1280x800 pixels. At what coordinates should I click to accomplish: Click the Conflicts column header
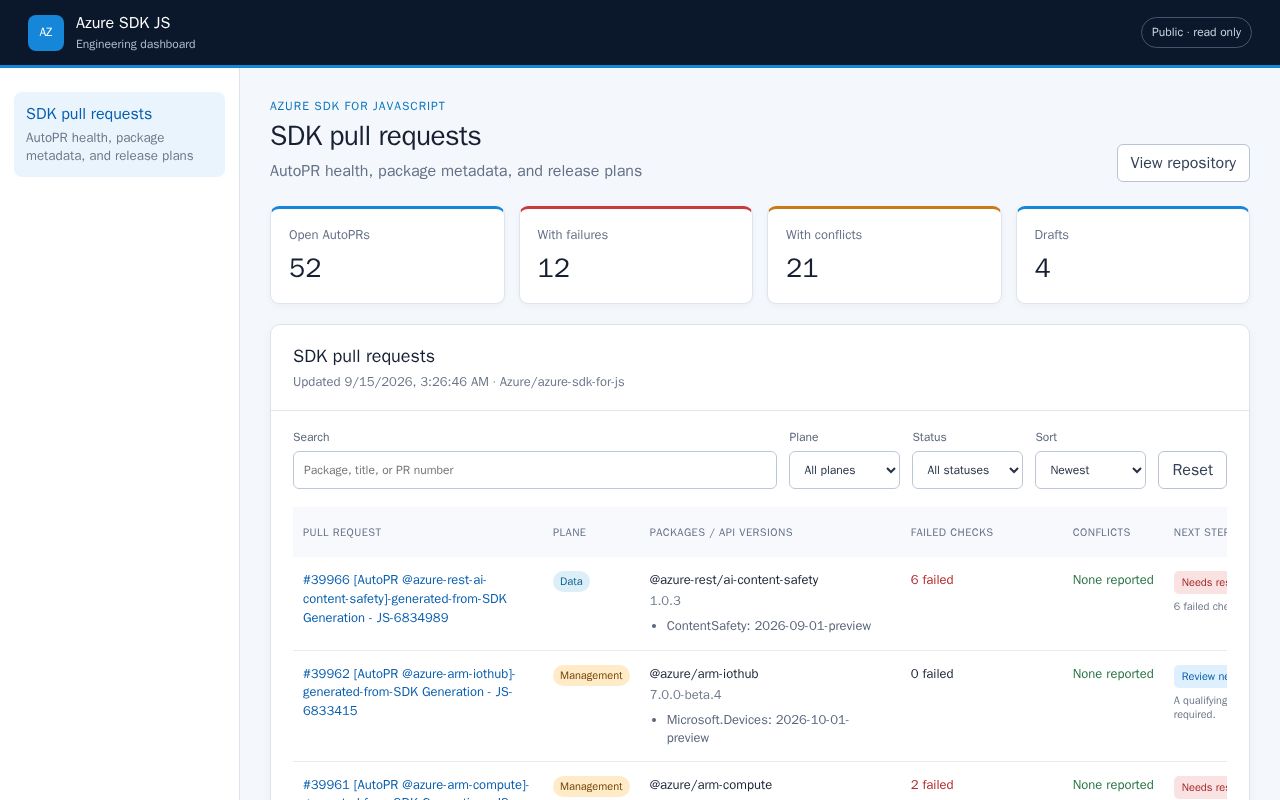coord(1101,532)
